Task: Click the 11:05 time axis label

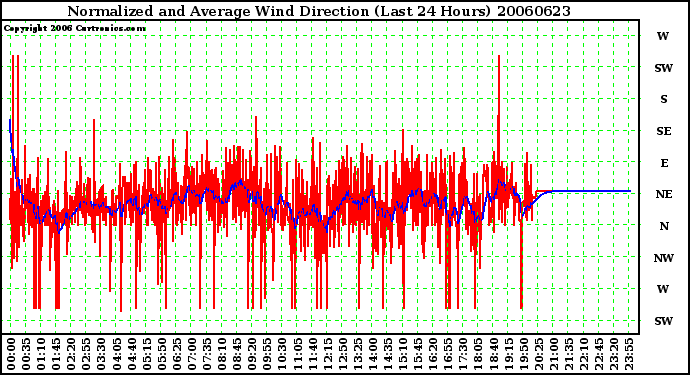Action: click(x=297, y=354)
